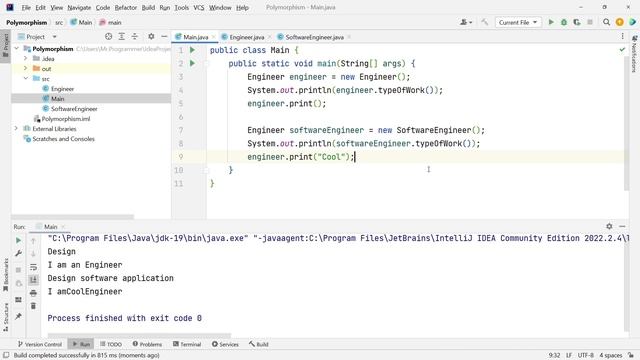
Task: Collapse the Polymorphism root folder
Action: (17, 49)
